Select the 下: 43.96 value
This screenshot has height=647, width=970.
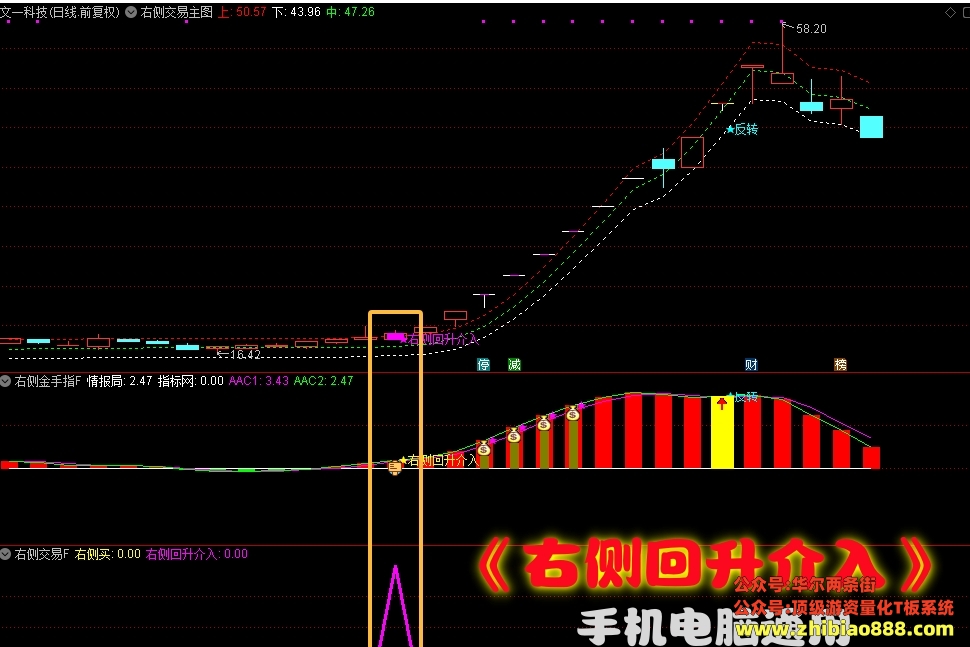[296, 12]
